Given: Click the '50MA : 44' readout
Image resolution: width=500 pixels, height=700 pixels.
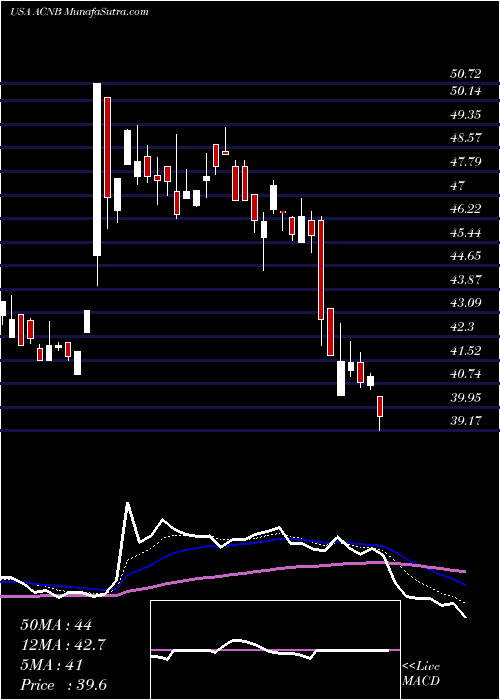Looking at the screenshot, I should [56, 625].
